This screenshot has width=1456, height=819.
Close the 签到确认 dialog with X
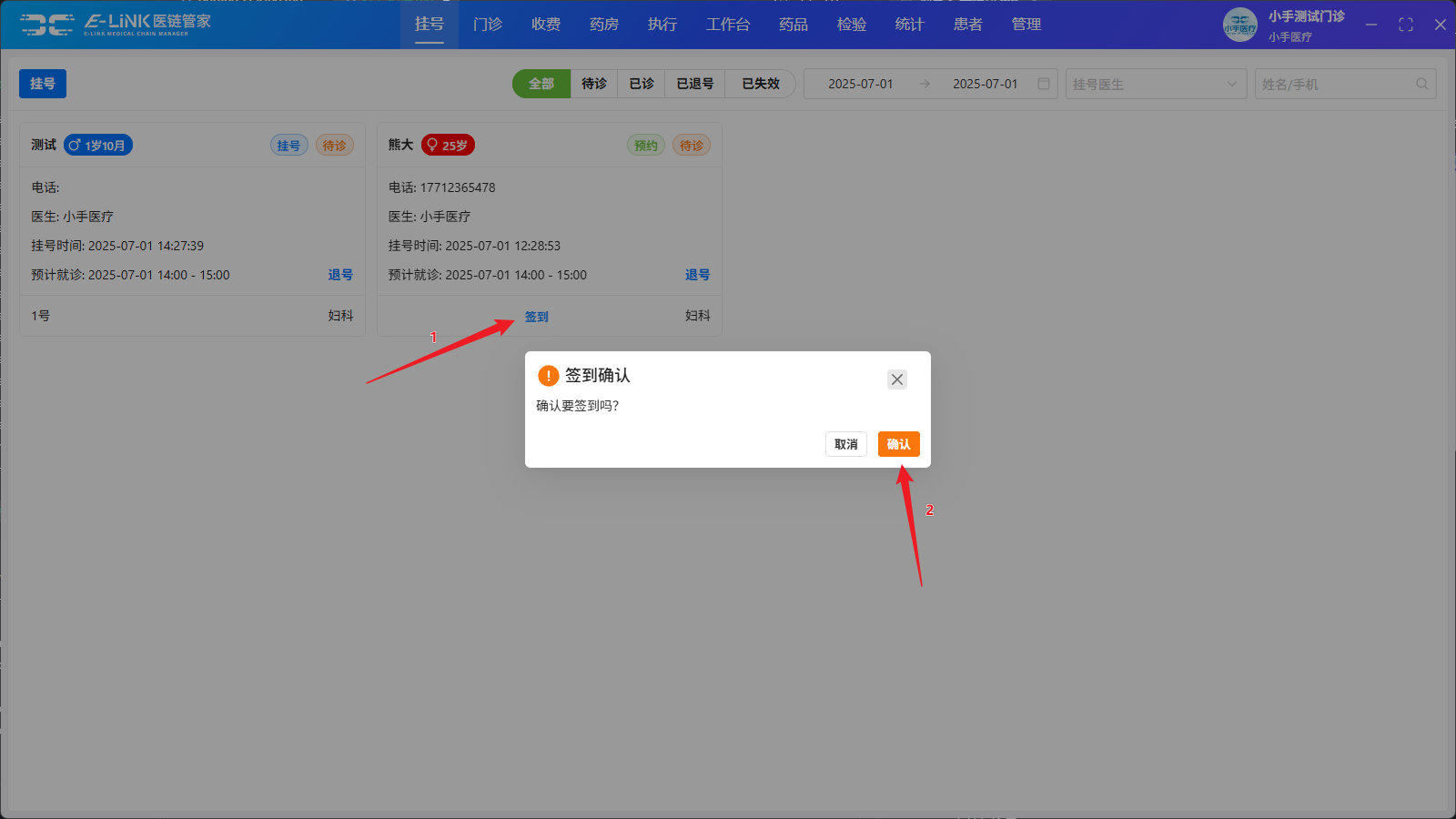pos(896,379)
